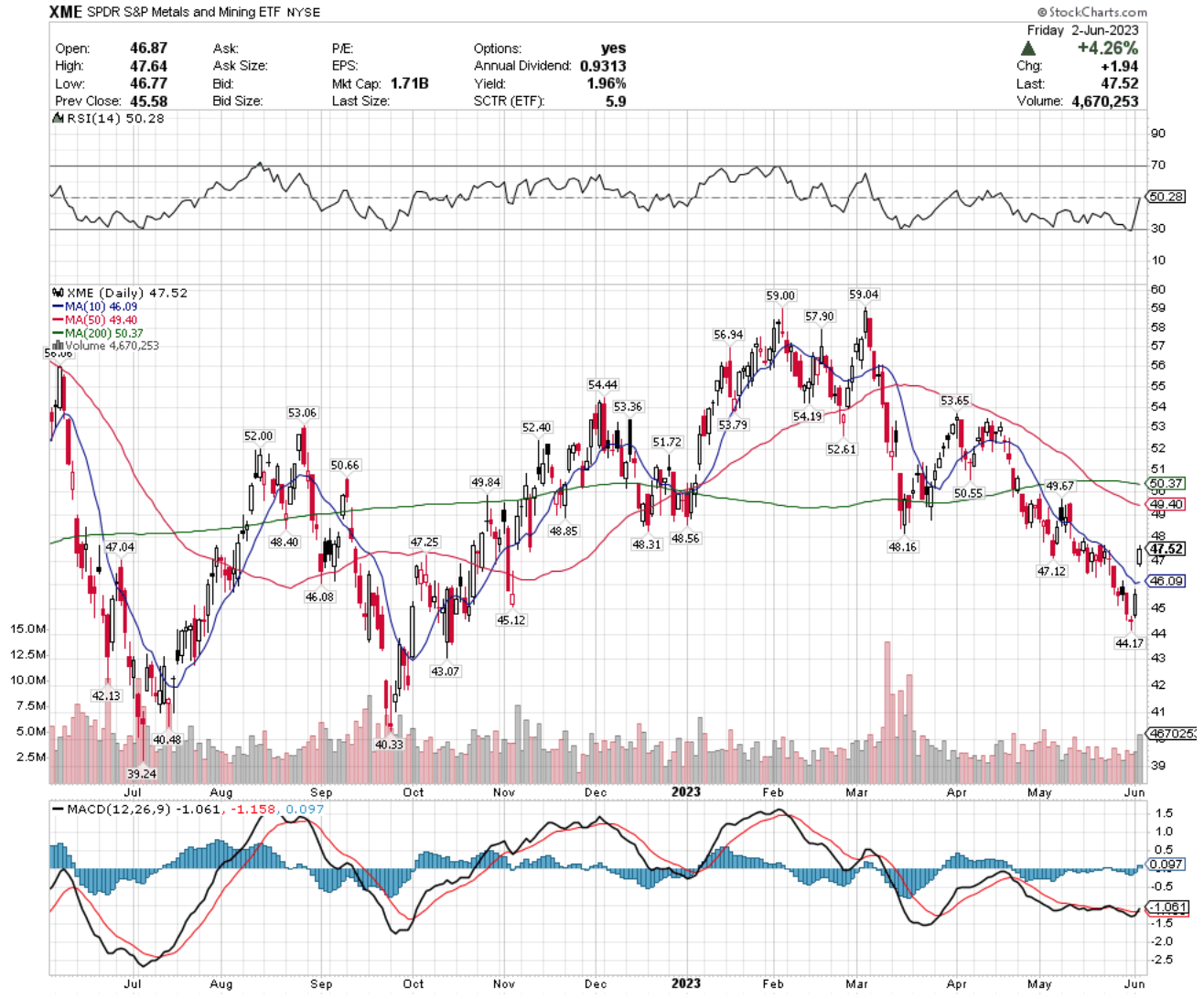Click the 44.17 low price label
Screen dimensions: 1204x999
1129,644
